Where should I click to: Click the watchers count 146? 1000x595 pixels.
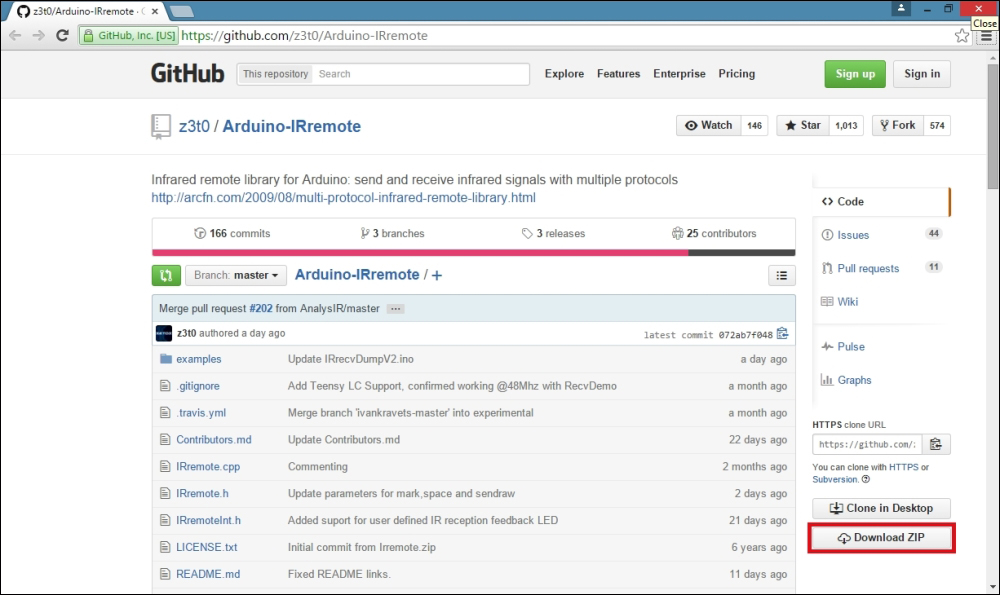click(754, 126)
